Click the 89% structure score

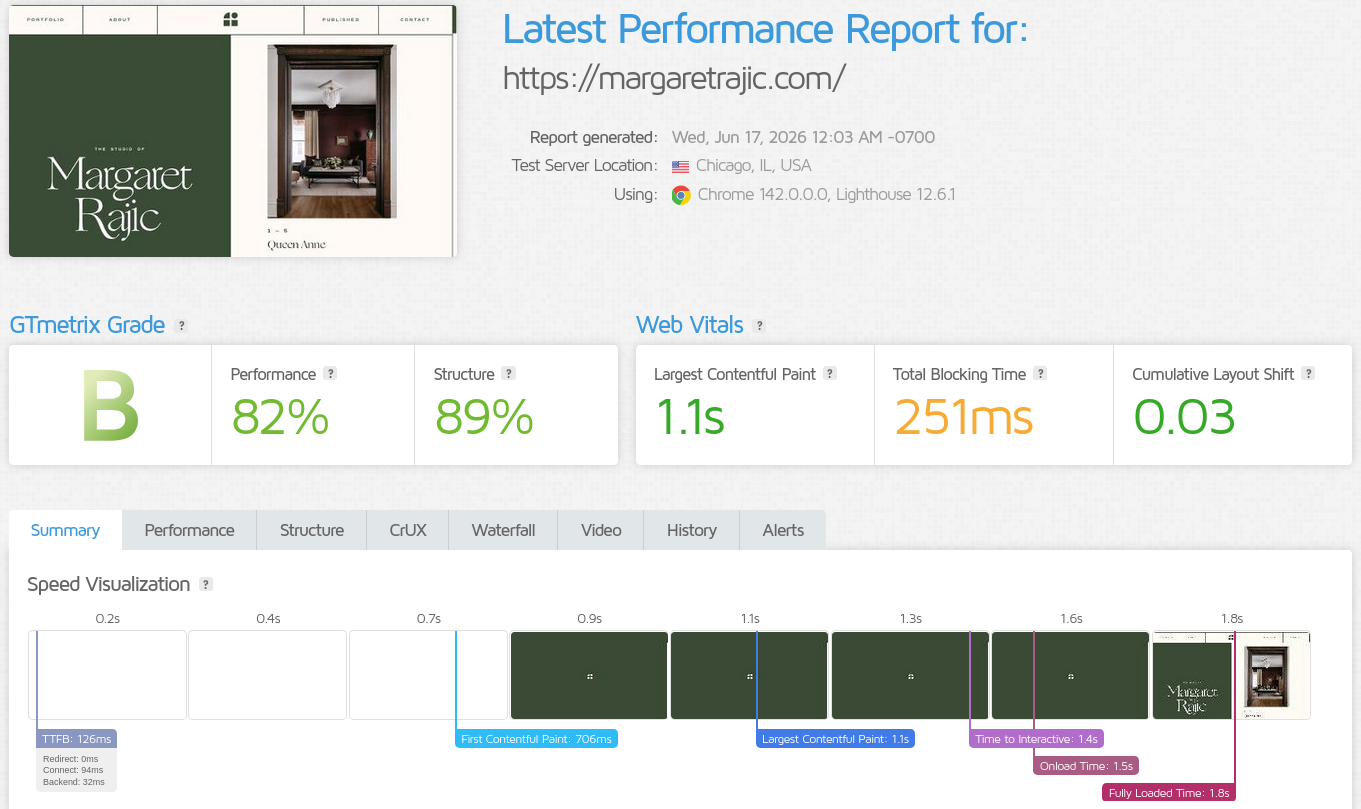pos(484,417)
